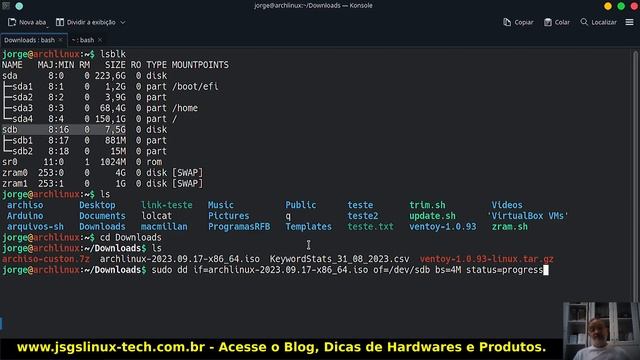Close the '~ : bash' tab
The height and width of the screenshot is (360, 640).
(x=100, y=40)
